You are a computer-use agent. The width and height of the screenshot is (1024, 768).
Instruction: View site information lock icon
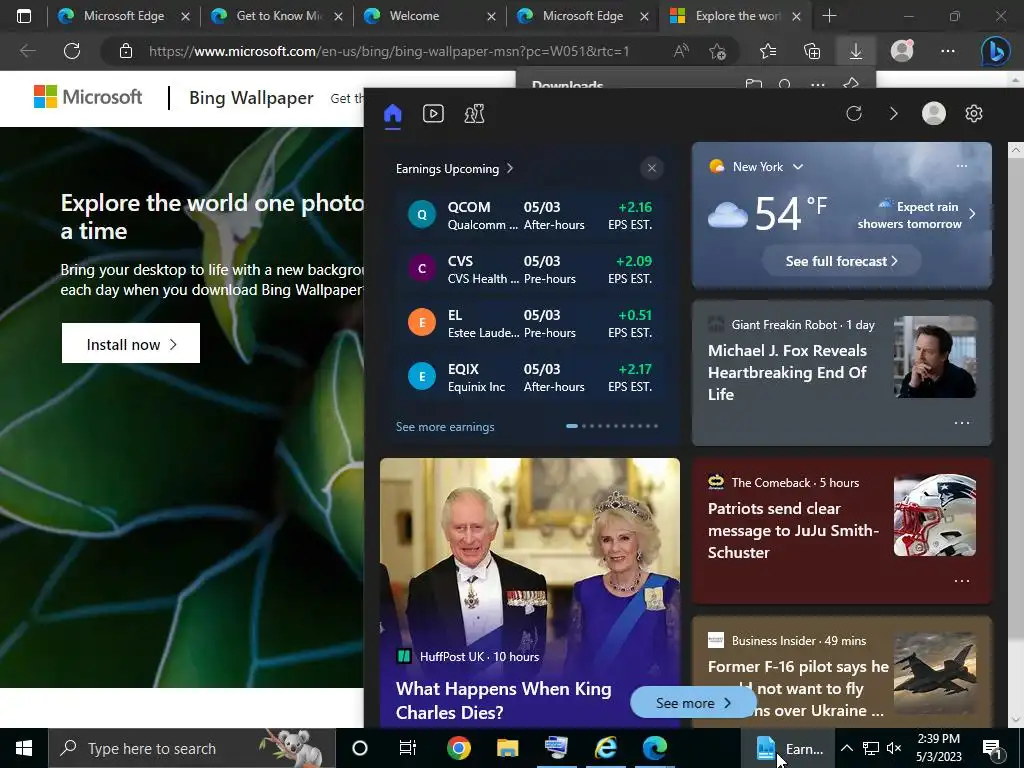click(126, 51)
